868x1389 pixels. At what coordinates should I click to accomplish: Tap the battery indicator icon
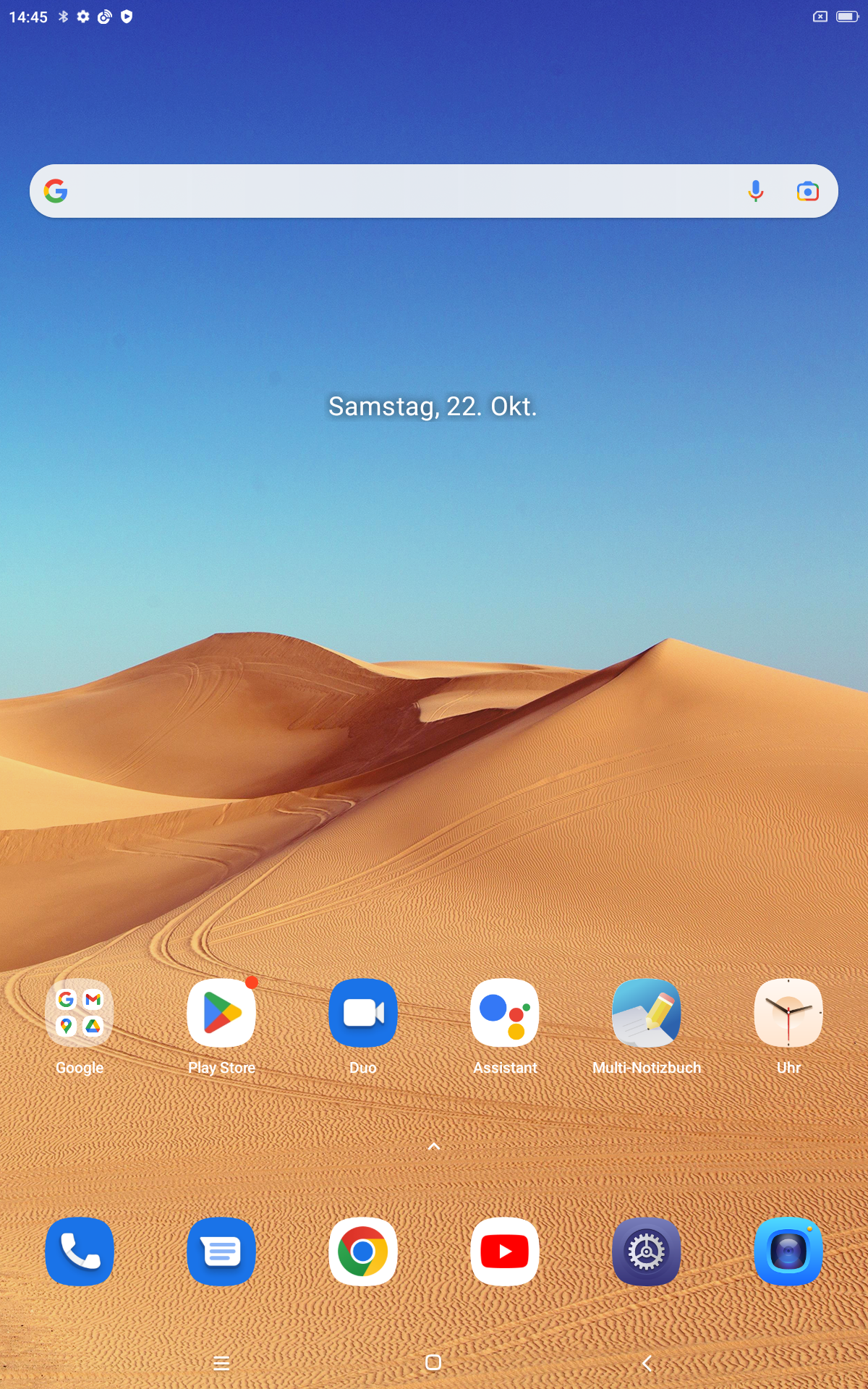848,17
